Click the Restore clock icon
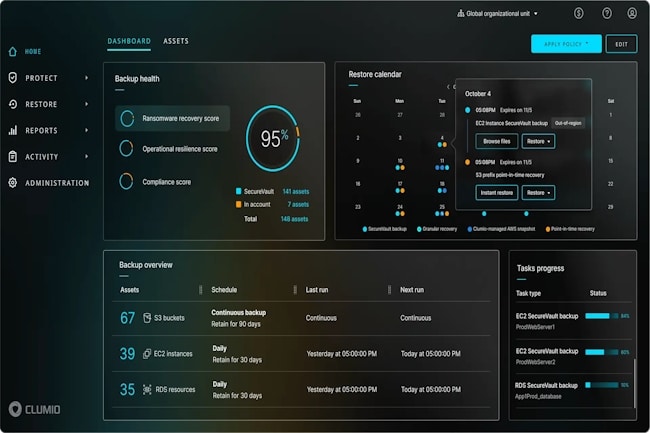This screenshot has width=650, height=433. (13, 104)
